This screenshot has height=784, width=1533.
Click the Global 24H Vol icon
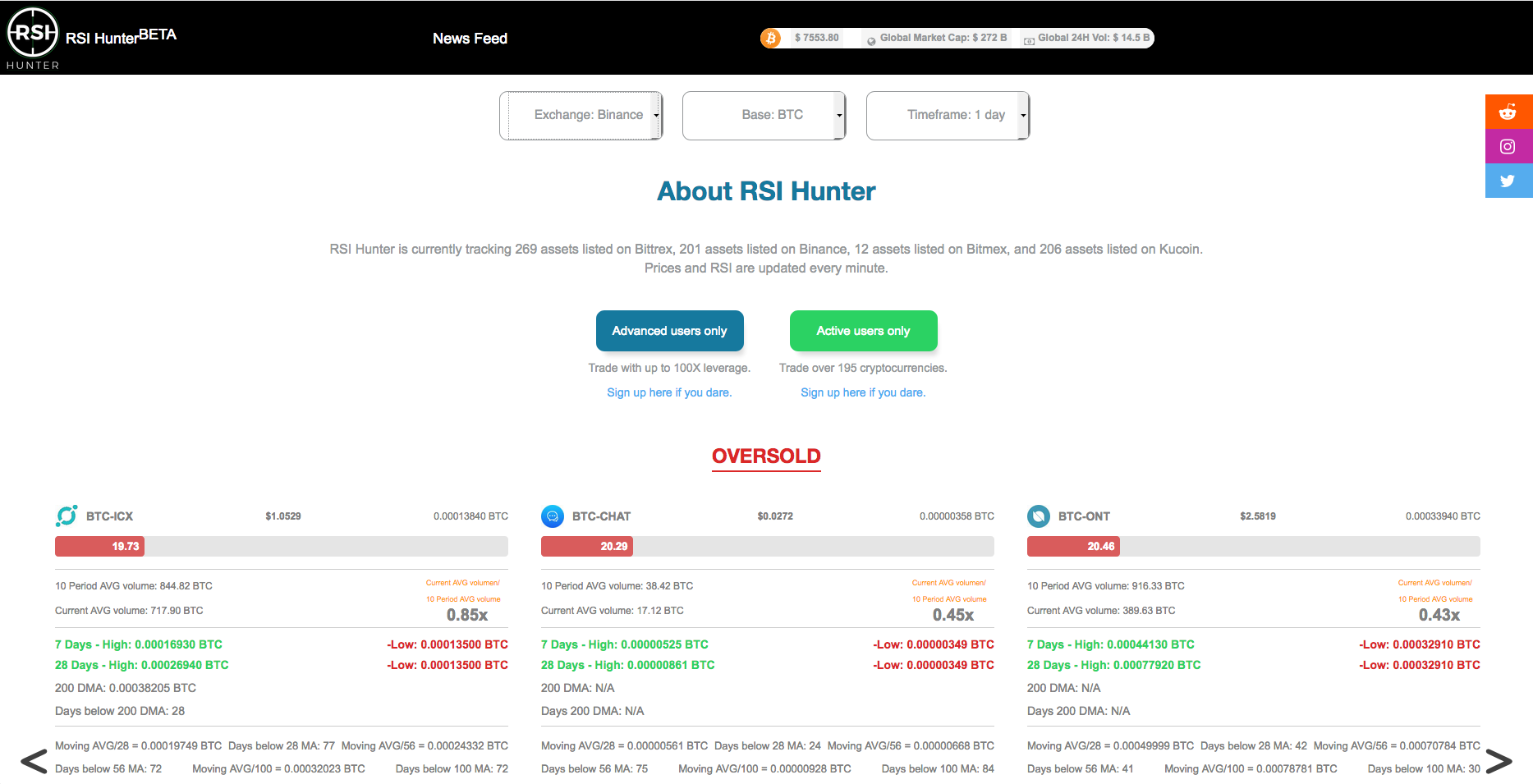(x=1029, y=41)
